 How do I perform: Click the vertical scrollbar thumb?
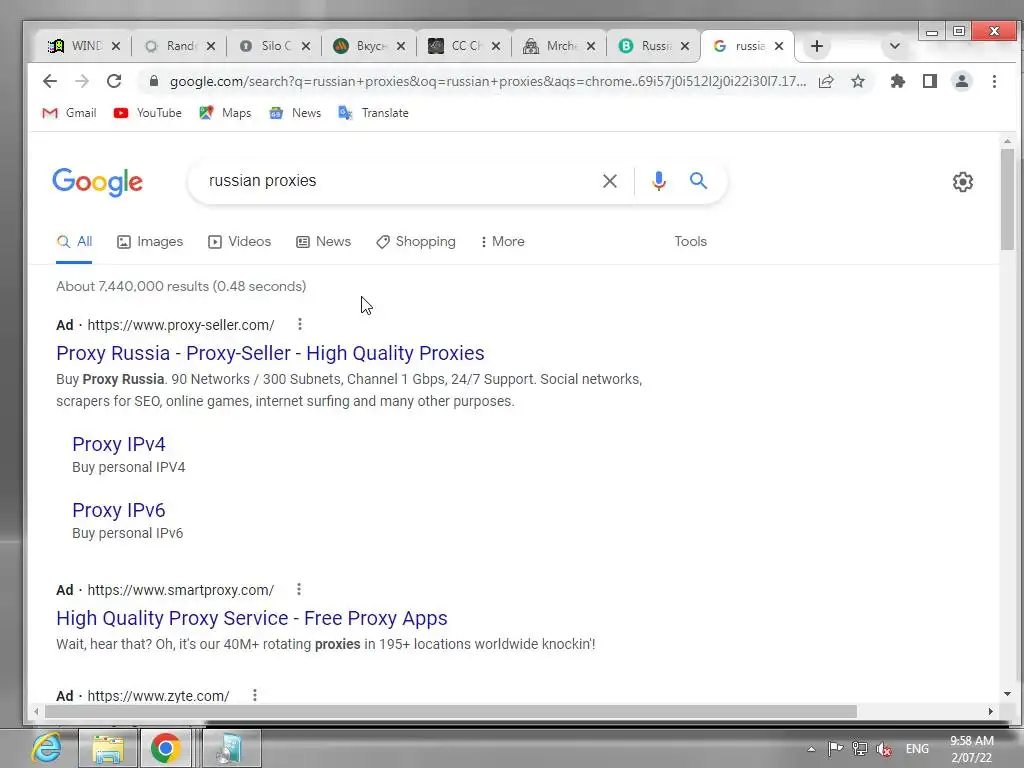(x=1008, y=199)
